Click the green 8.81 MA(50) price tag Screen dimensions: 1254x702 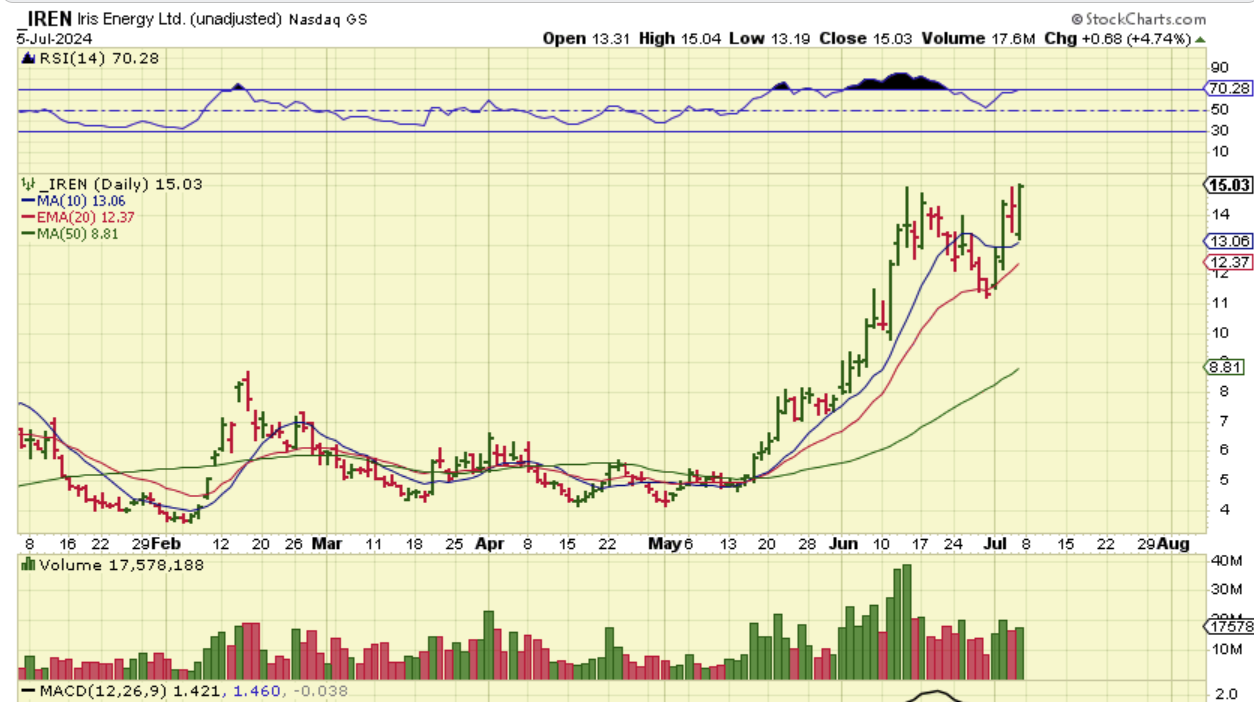(1225, 366)
